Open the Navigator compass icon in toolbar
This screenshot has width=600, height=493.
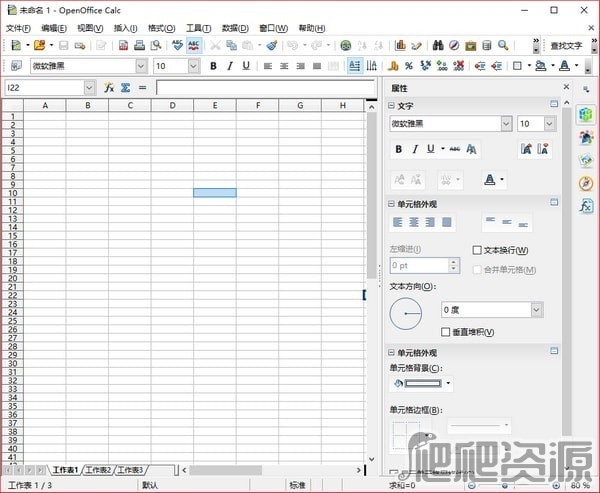tap(454, 45)
